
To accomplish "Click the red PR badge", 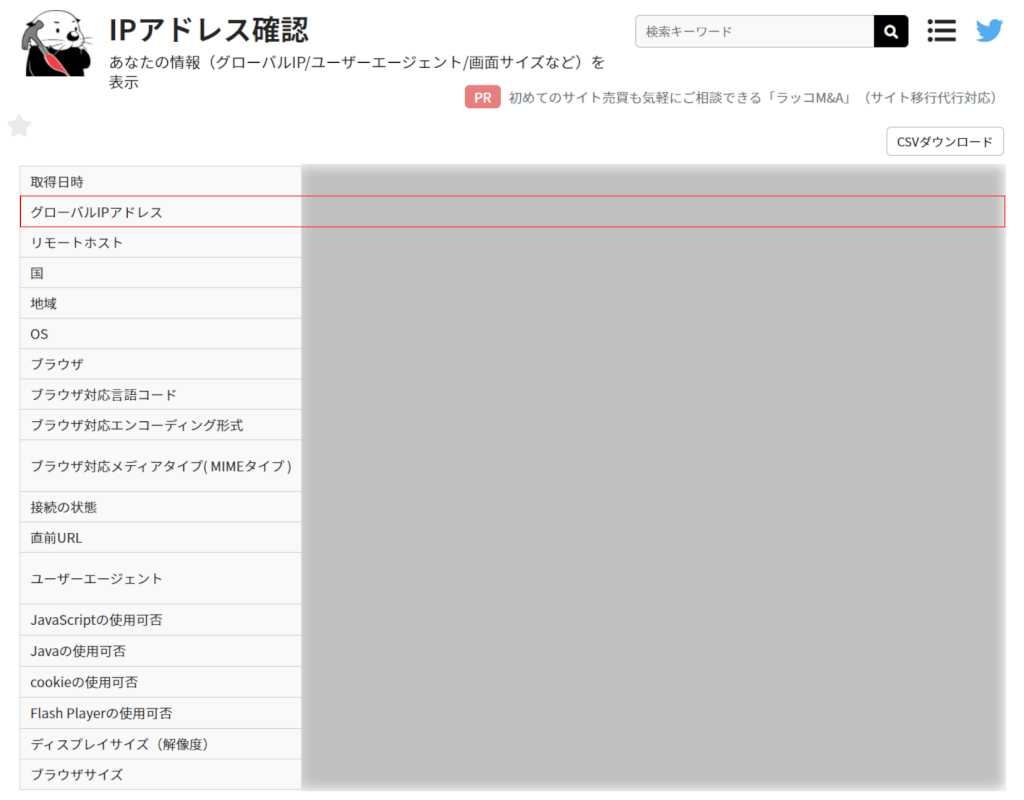I will tap(482, 97).
